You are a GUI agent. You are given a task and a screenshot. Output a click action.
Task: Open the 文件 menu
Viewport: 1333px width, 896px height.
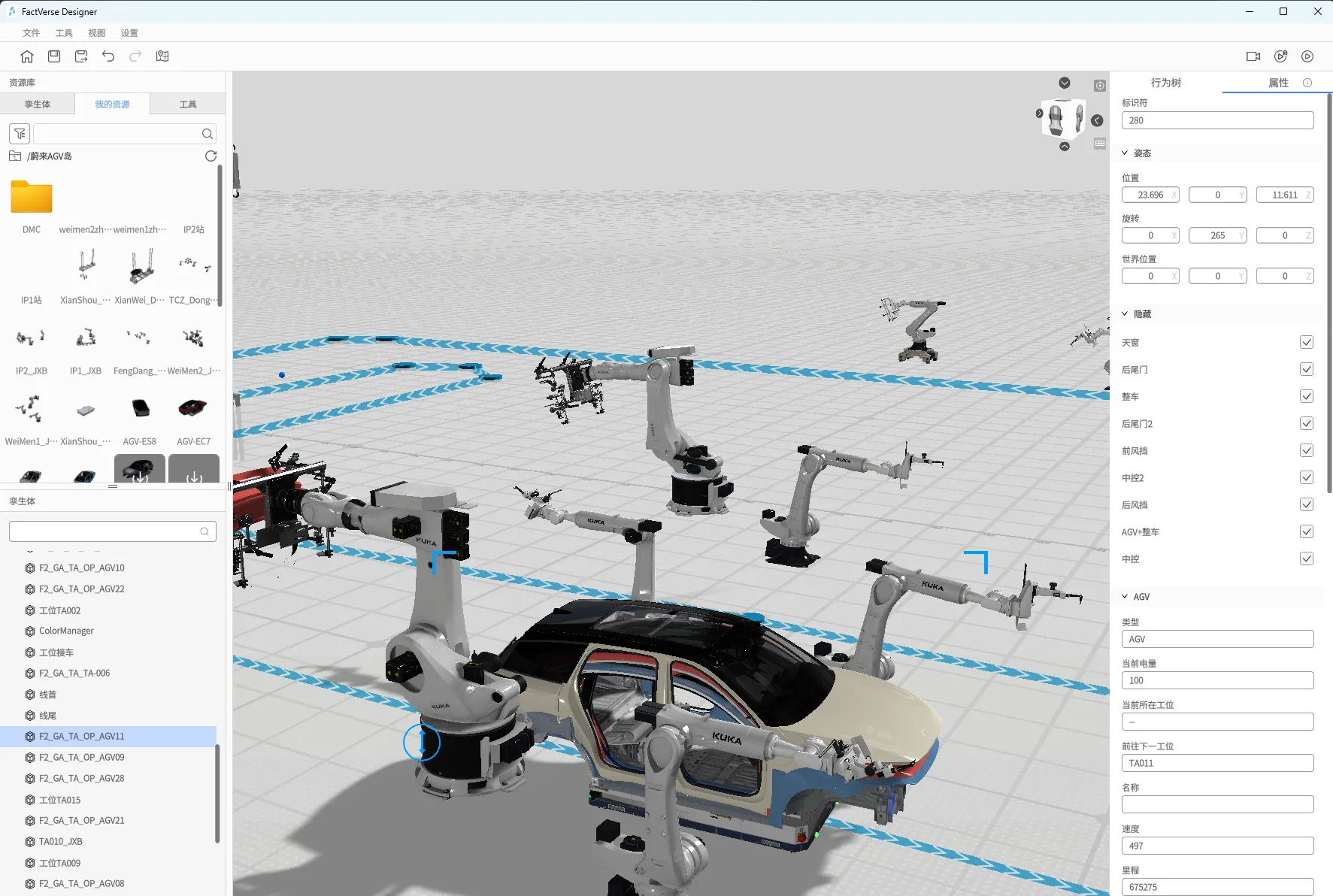(31, 33)
